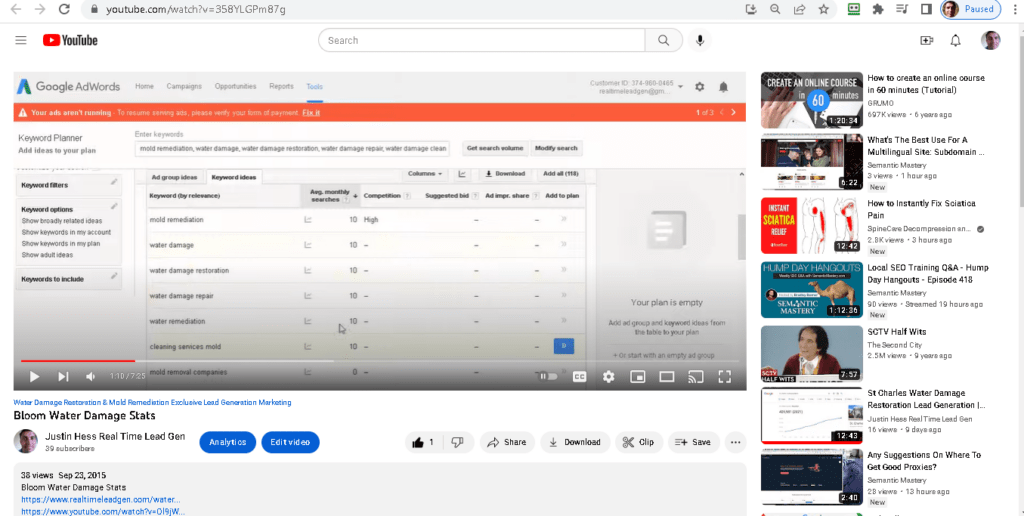Open SCTV Half Wits video title
Image resolution: width=1024 pixels, height=516 pixels.
coord(897,332)
